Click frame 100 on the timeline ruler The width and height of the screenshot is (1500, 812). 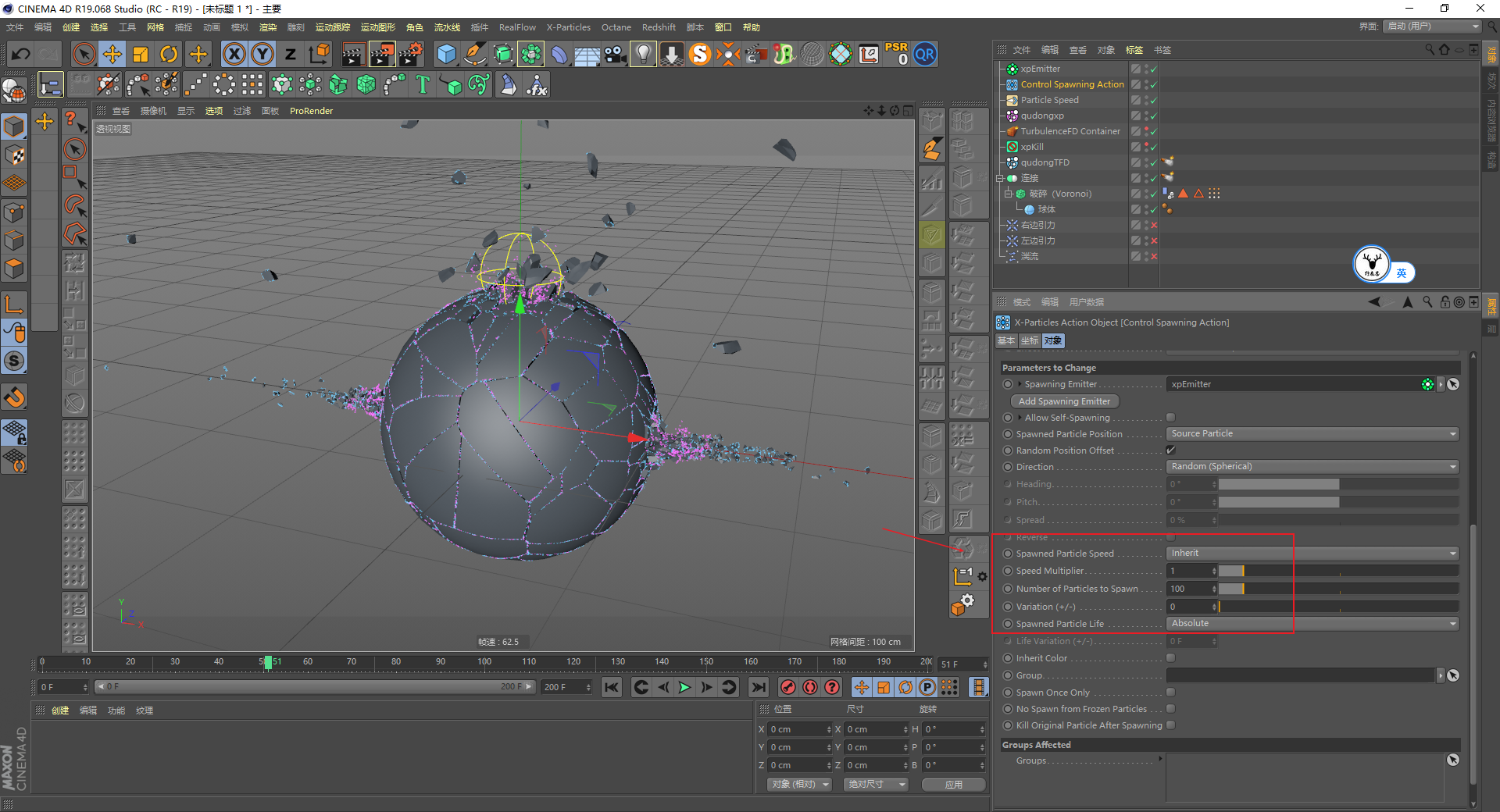[x=484, y=662]
